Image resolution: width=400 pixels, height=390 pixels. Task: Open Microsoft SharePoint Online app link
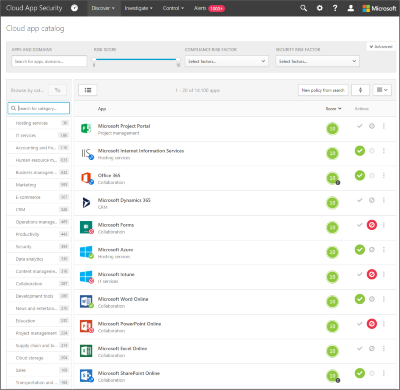point(129,373)
